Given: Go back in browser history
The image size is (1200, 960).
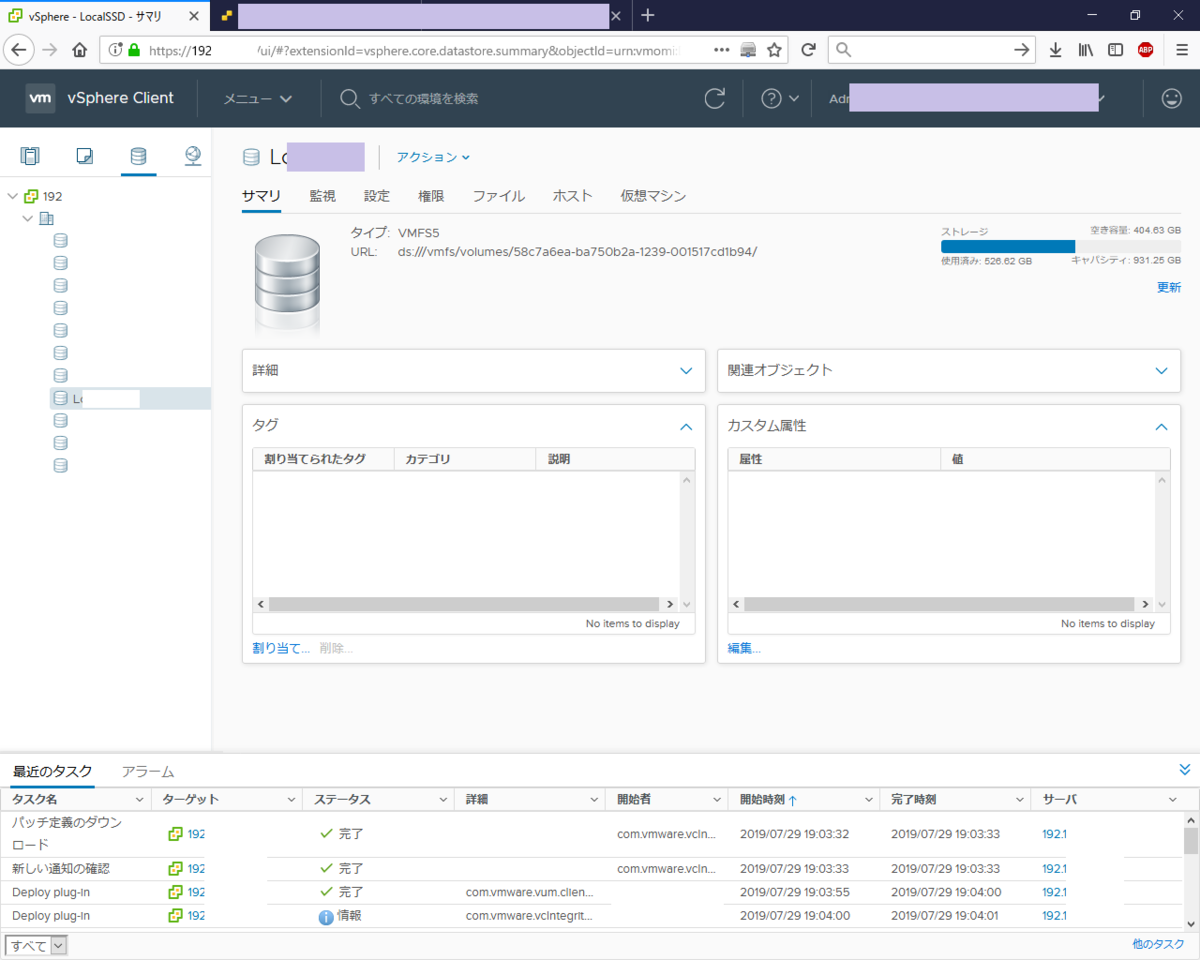Looking at the screenshot, I should (x=20, y=50).
